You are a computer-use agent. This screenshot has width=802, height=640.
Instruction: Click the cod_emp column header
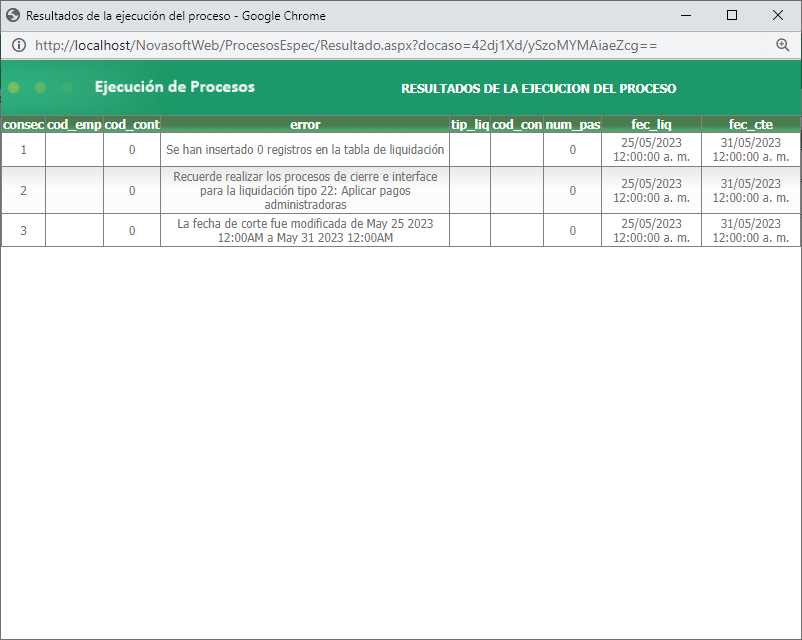pyautogui.click(x=74, y=124)
